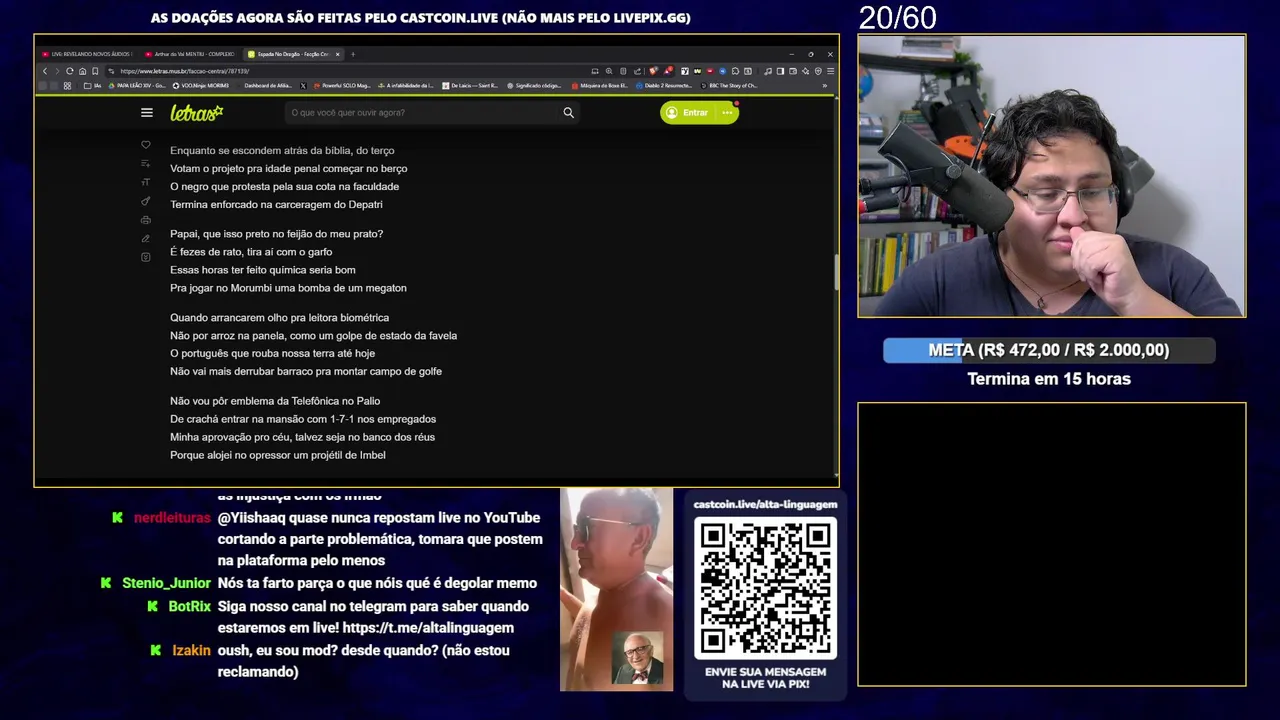Change lyrics font size icon
Viewport: 1280px width, 720px height.
tap(145, 182)
